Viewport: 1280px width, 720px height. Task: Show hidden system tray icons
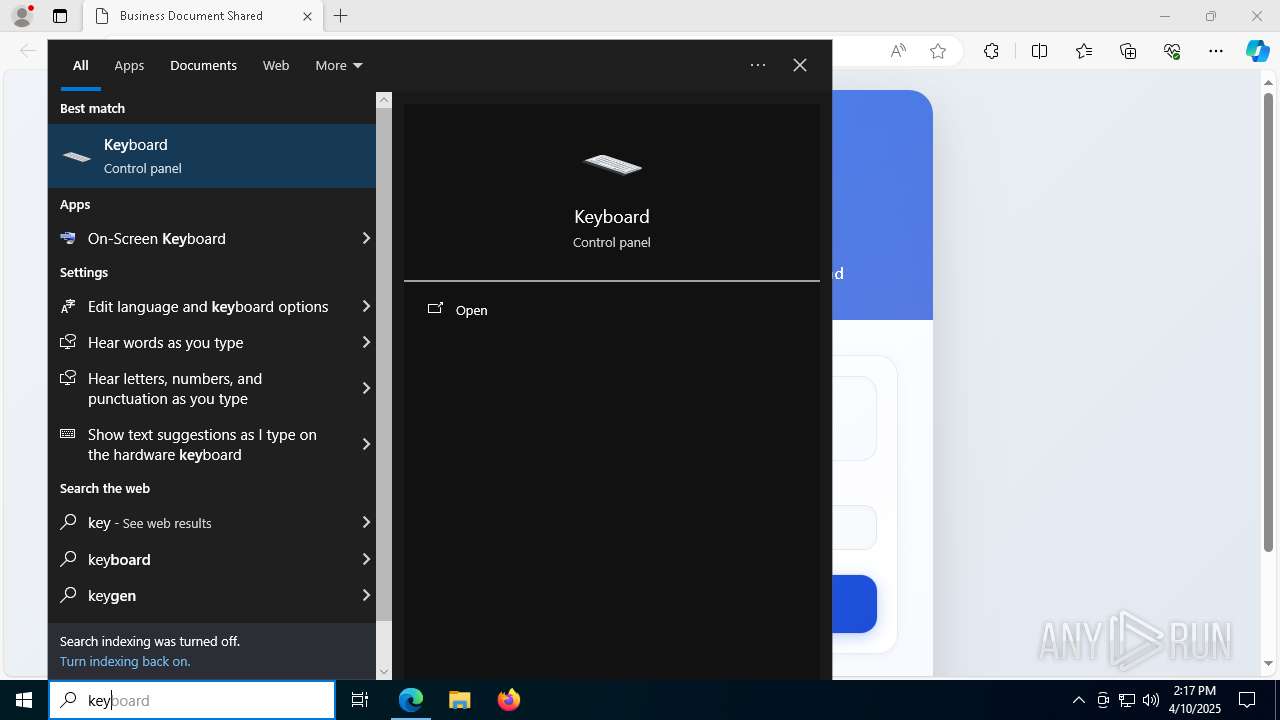pyautogui.click(x=1078, y=700)
